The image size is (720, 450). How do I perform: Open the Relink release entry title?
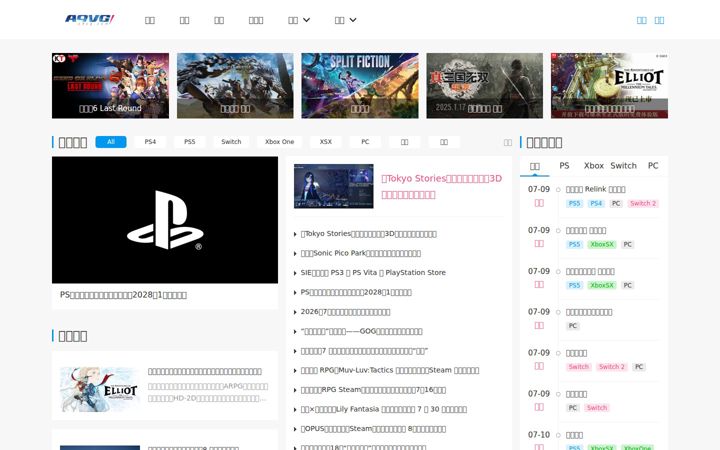(596, 189)
